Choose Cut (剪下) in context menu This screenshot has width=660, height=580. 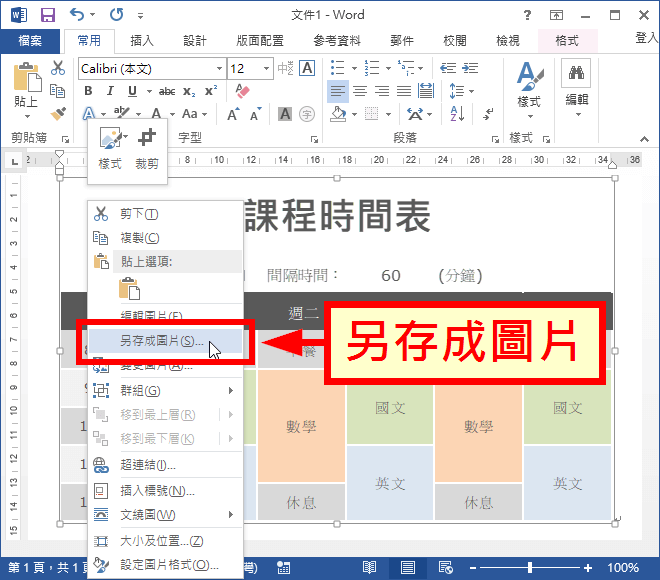pyautogui.click(x=165, y=214)
